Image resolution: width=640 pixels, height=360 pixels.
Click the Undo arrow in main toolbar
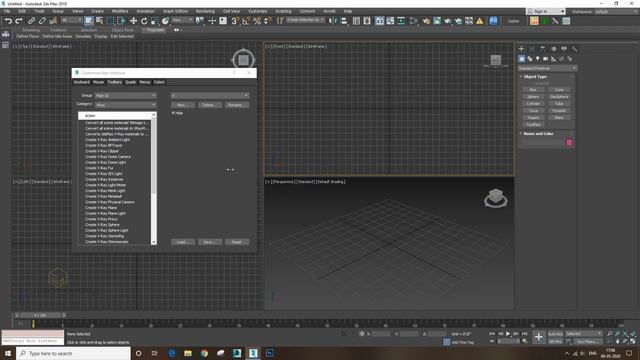(8, 21)
